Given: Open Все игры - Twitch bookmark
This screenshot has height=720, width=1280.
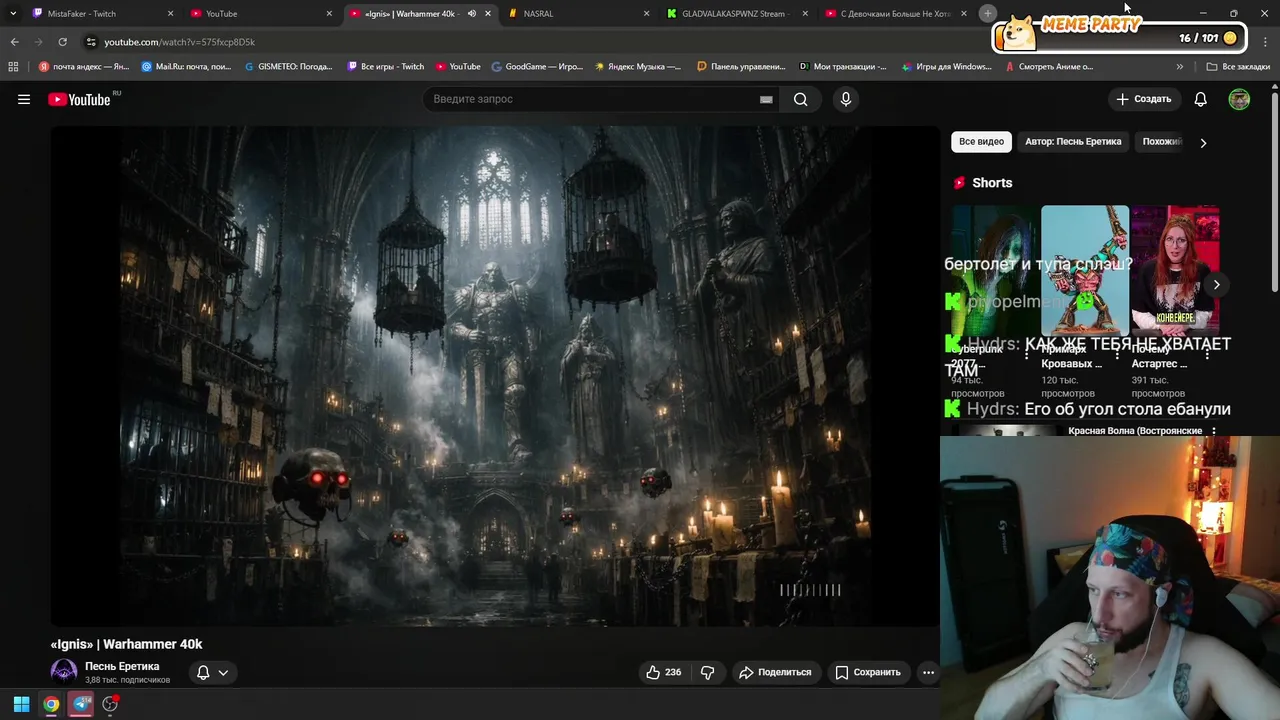Looking at the screenshot, I should point(386,67).
